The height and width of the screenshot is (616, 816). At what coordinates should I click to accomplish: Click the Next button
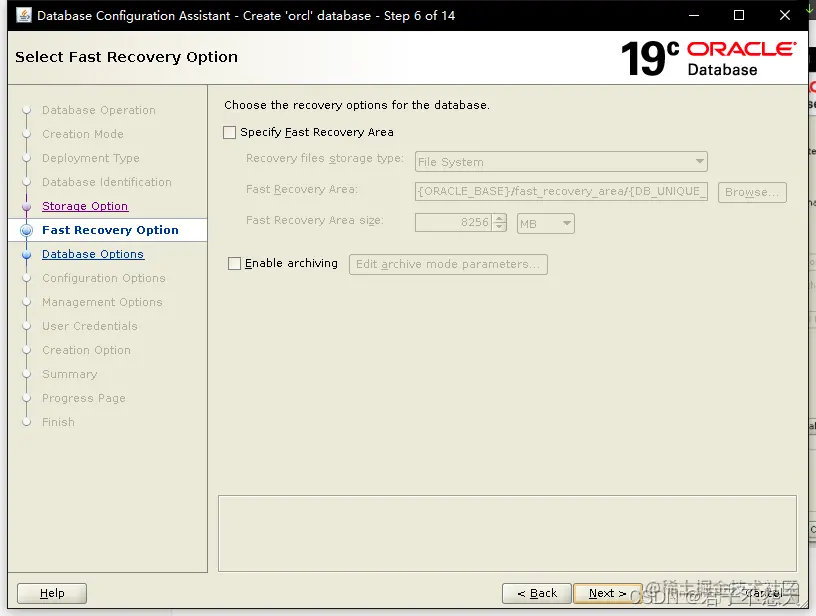click(607, 593)
